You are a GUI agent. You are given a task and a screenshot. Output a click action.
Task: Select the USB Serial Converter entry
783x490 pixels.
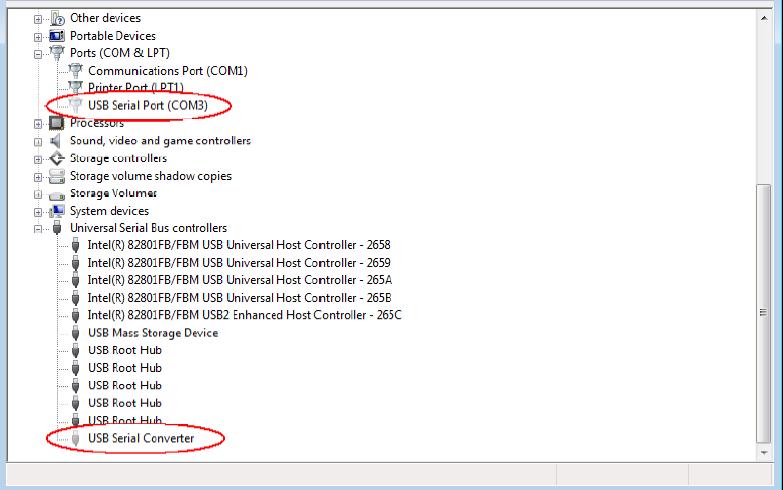[x=141, y=438]
